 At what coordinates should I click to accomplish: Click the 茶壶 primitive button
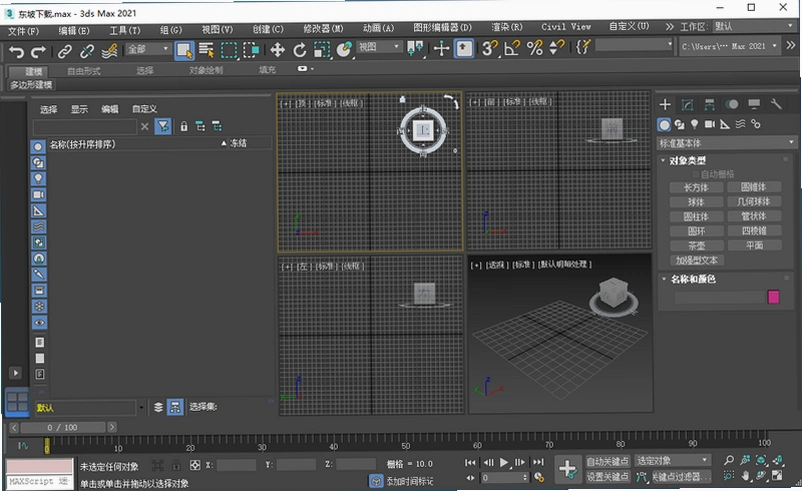[x=696, y=246]
